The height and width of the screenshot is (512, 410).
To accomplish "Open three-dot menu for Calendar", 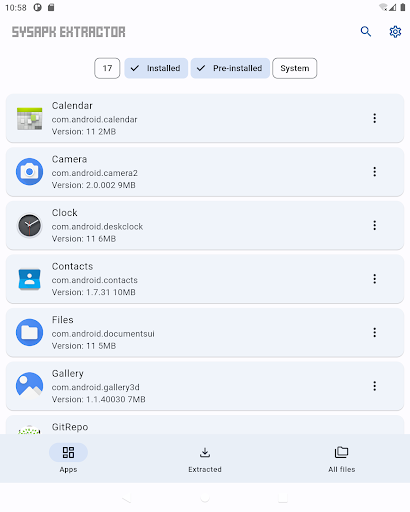I will click(375, 118).
